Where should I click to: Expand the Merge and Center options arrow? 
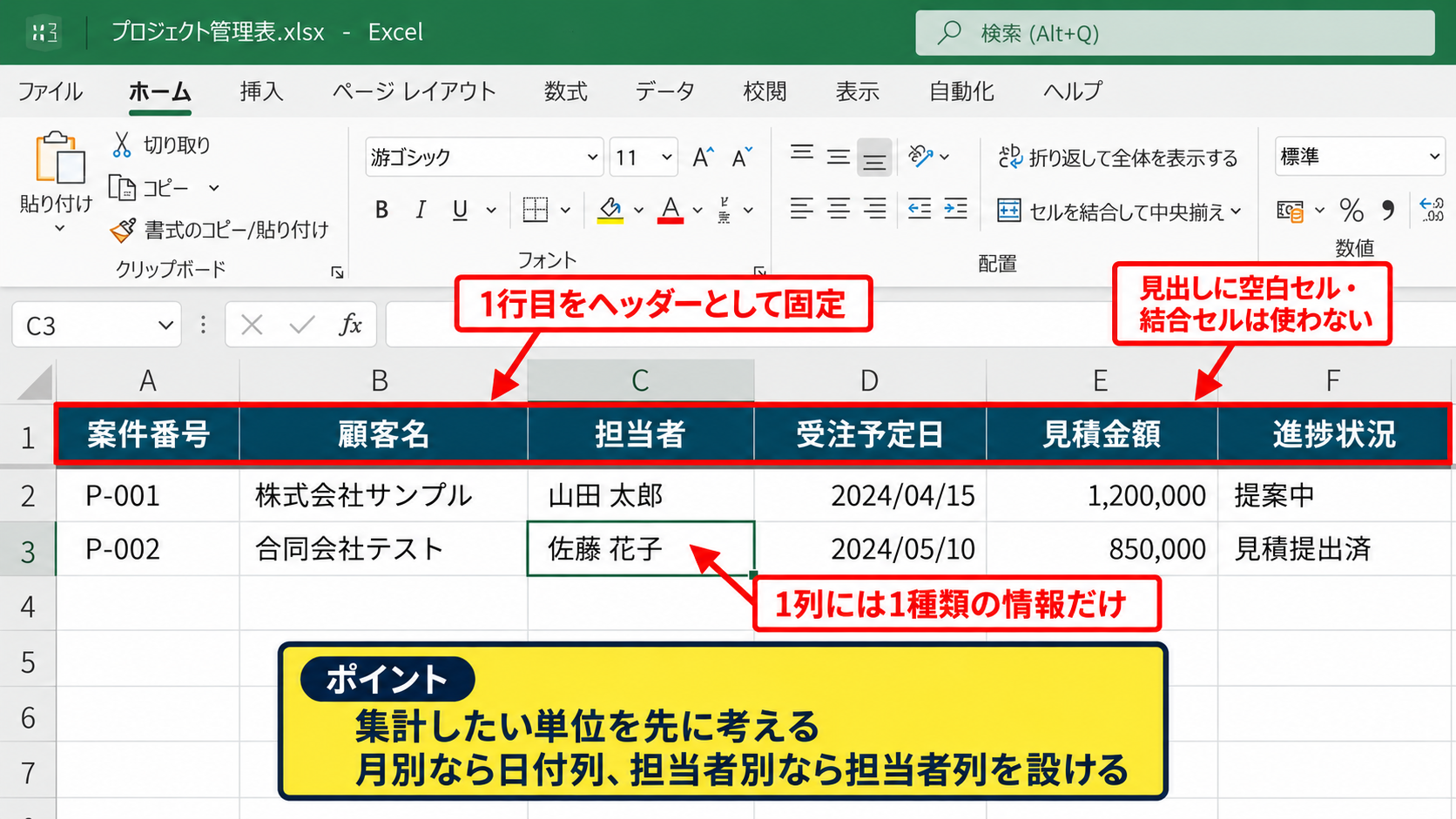[1236, 211]
